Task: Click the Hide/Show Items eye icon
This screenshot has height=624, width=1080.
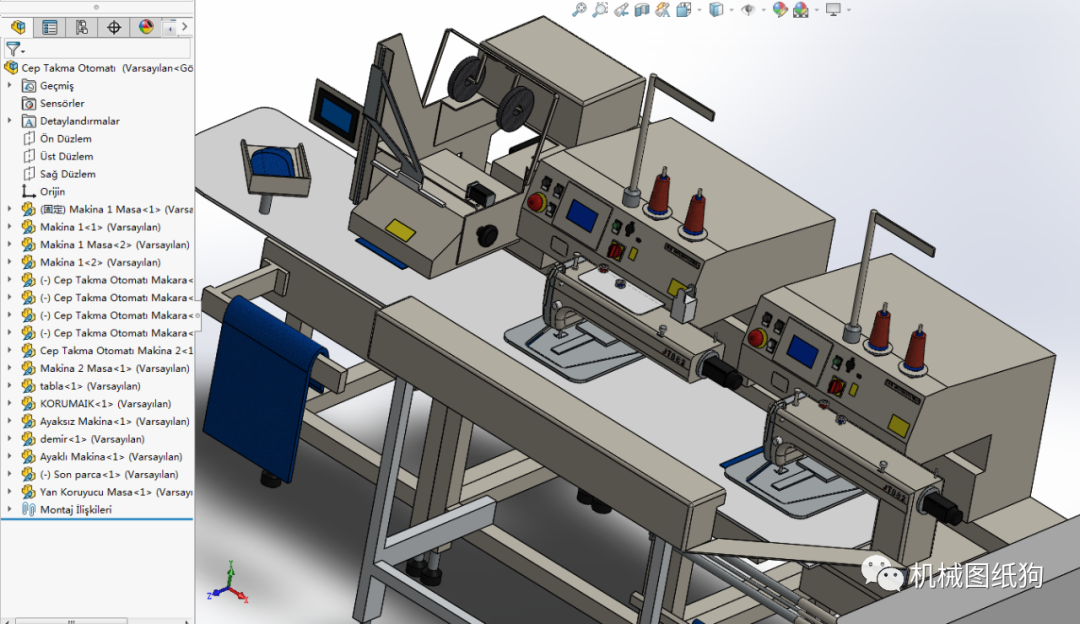Action: (748, 10)
